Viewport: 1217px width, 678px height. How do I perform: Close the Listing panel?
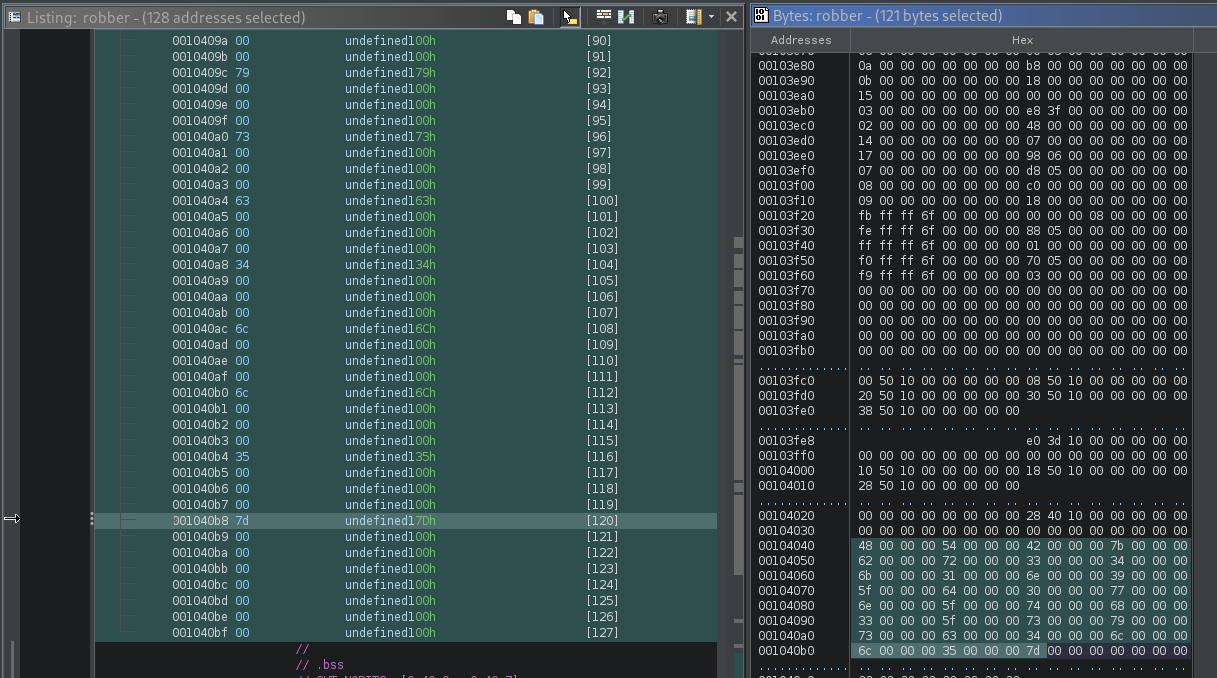731,17
